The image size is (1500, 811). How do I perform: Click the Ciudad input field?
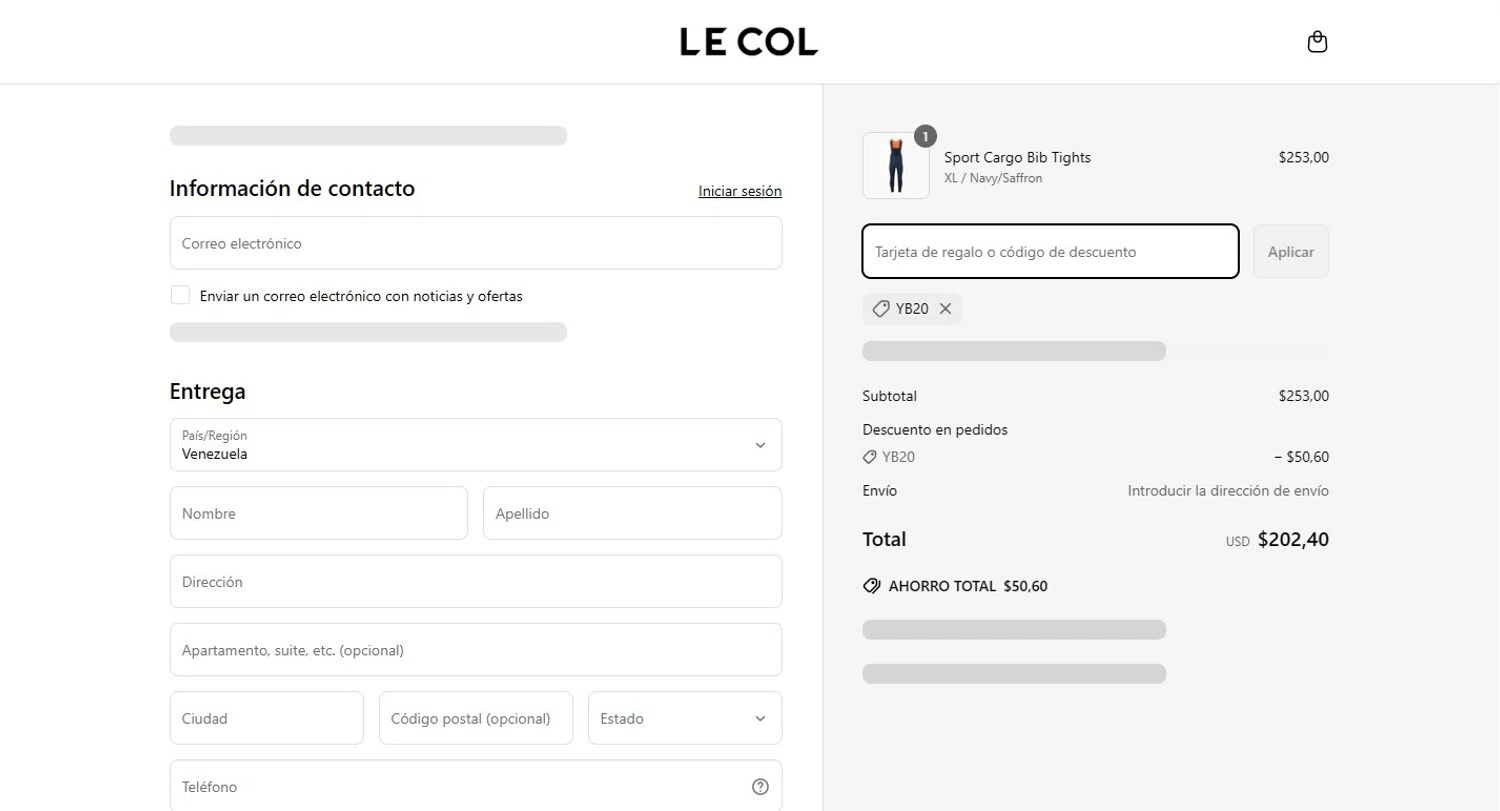pos(267,718)
